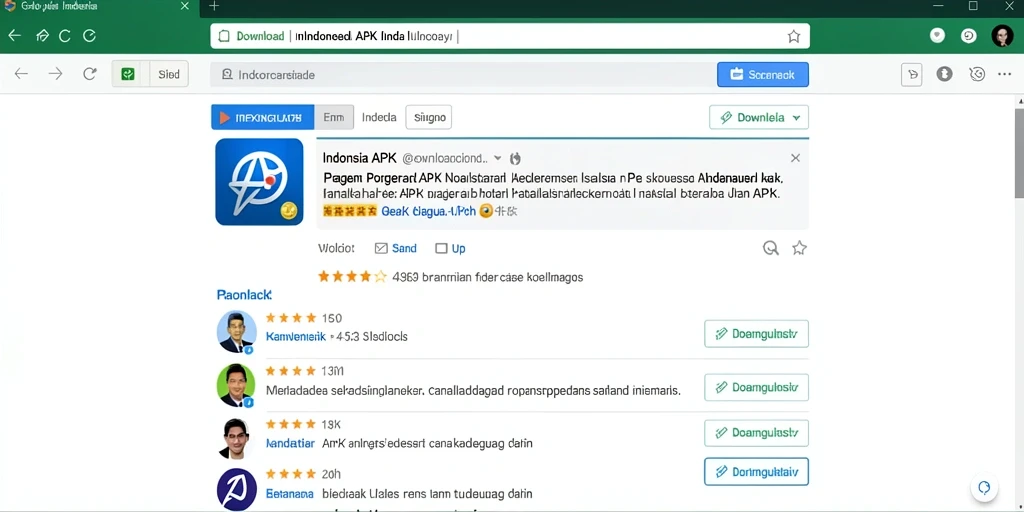Click the home icon in the green bar
The width and height of the screenshot is (1024, 512).
(x=42, y=36)
